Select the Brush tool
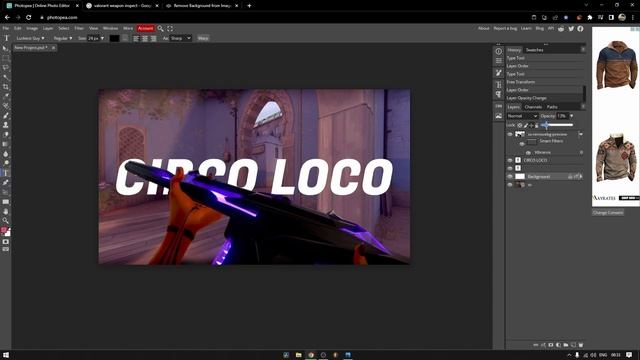This screenshot has width=640, height=360. click(5, 116)
